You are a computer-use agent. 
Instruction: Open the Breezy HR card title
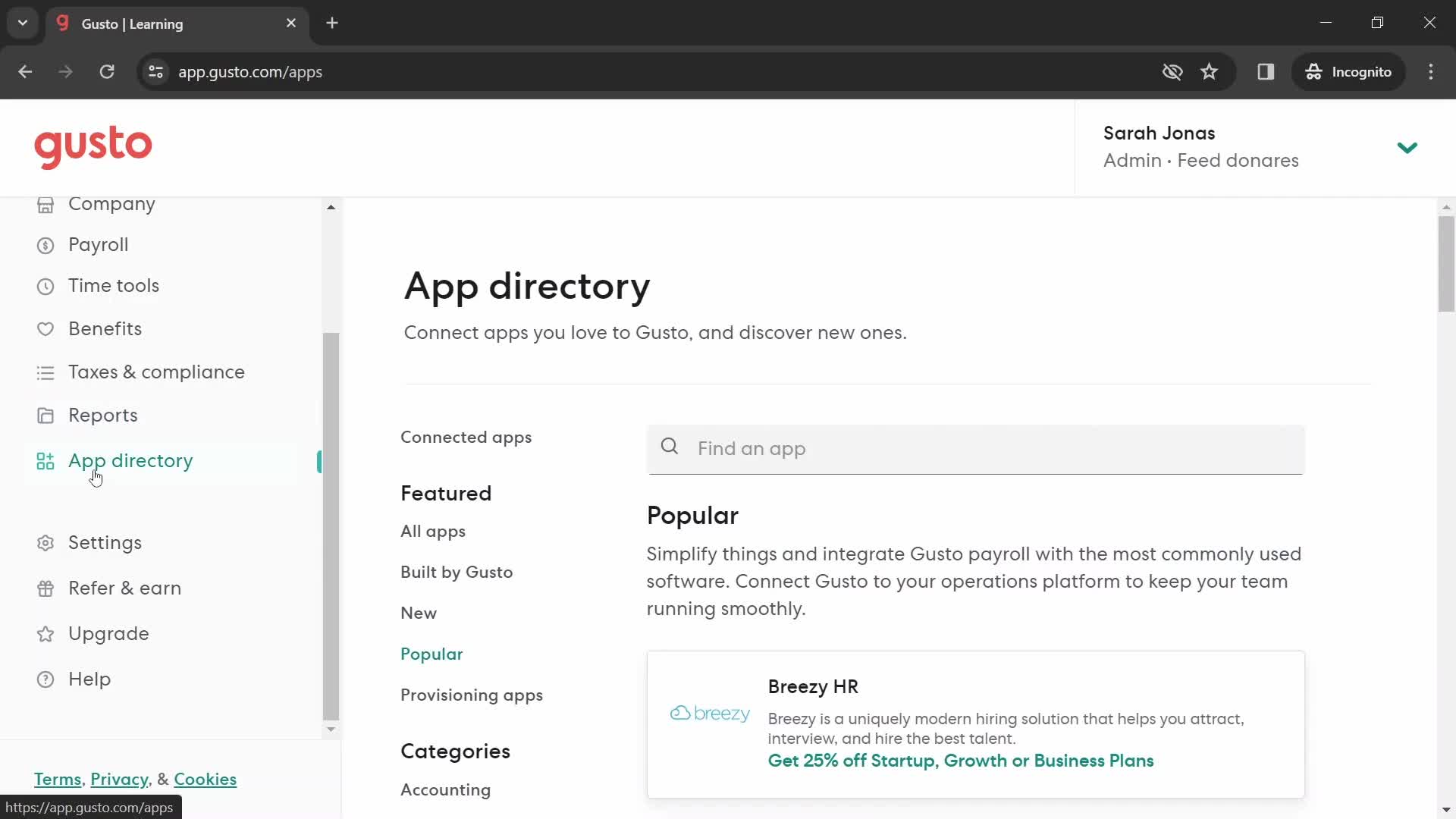(813, 687)
